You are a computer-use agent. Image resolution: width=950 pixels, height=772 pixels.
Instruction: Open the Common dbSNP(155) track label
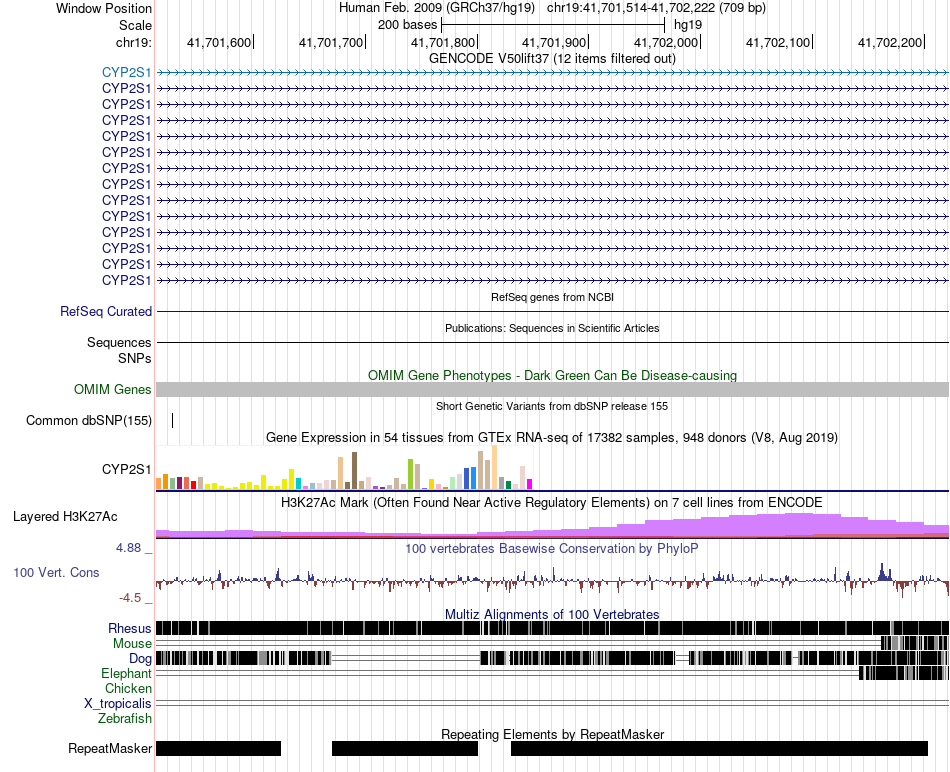89,421
